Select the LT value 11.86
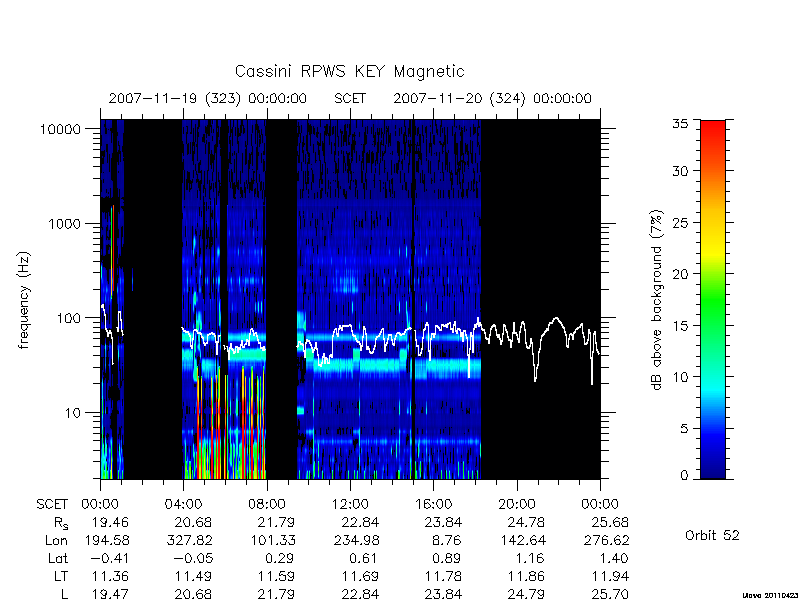 tap(527, 576)
